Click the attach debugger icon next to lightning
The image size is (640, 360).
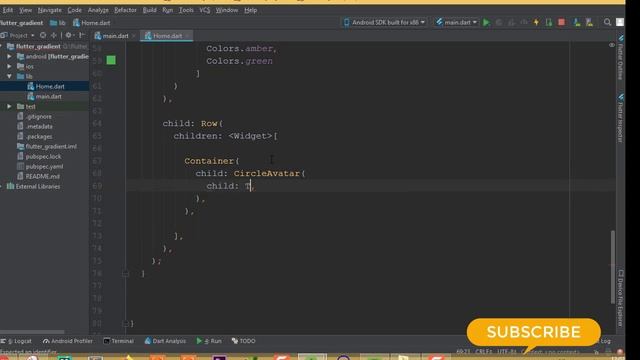click(x=549, y=22)
